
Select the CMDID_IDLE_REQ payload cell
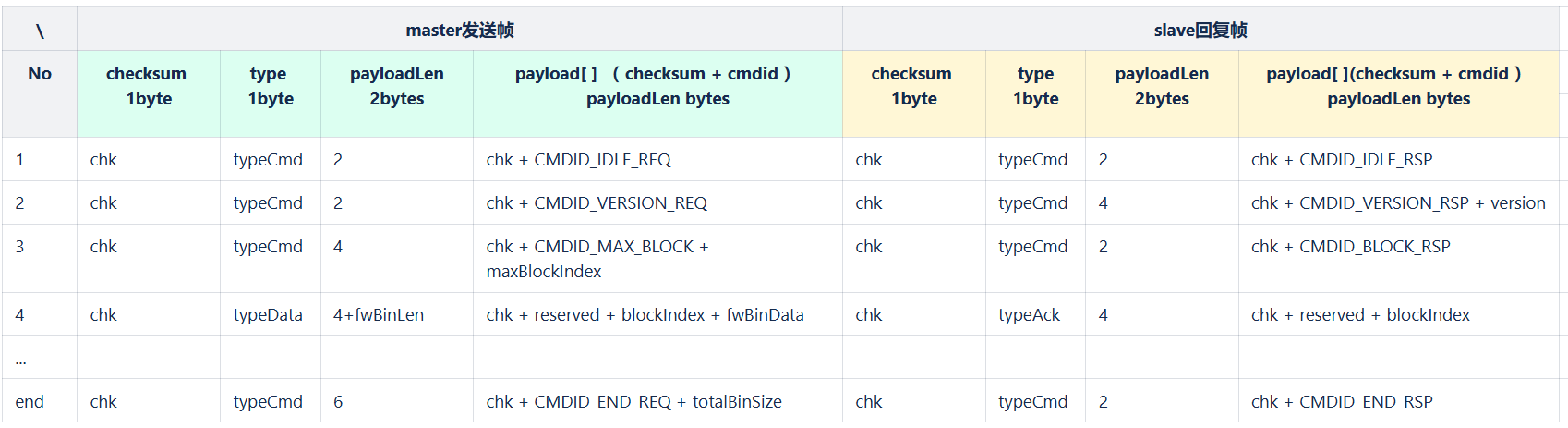tap(657, 160)
